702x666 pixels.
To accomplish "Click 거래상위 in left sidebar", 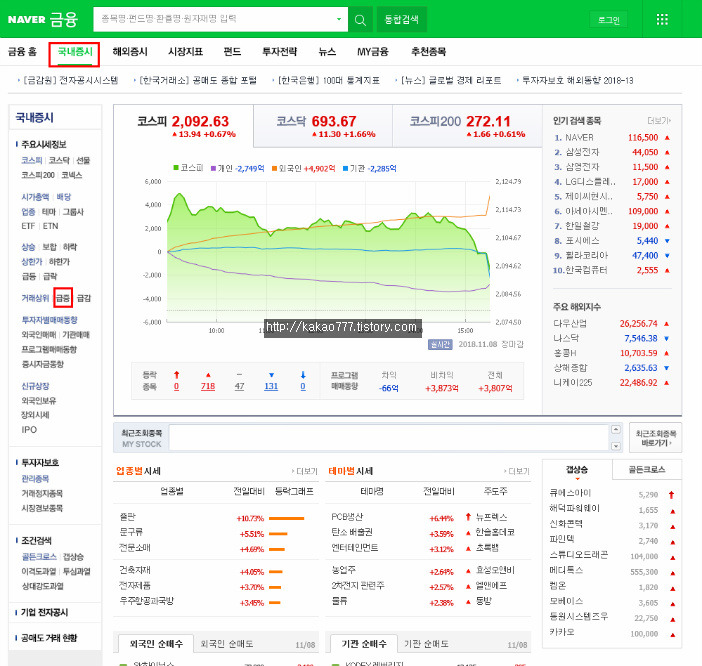I will click(35, 298).
